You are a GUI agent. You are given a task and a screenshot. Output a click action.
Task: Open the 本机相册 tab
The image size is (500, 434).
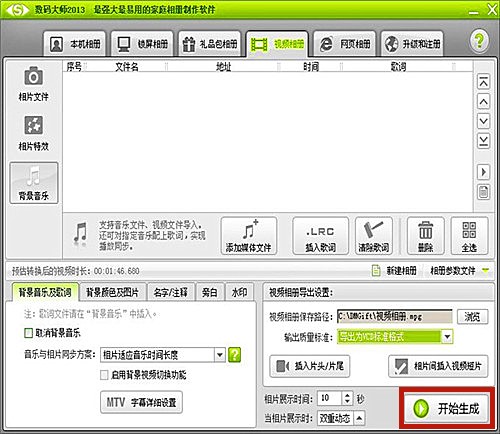(x=75, y=44)
